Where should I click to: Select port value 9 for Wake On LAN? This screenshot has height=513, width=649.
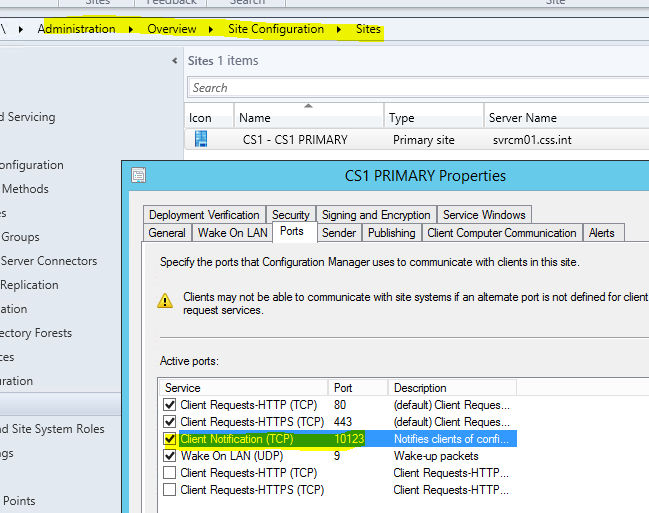tap(337, 455)
